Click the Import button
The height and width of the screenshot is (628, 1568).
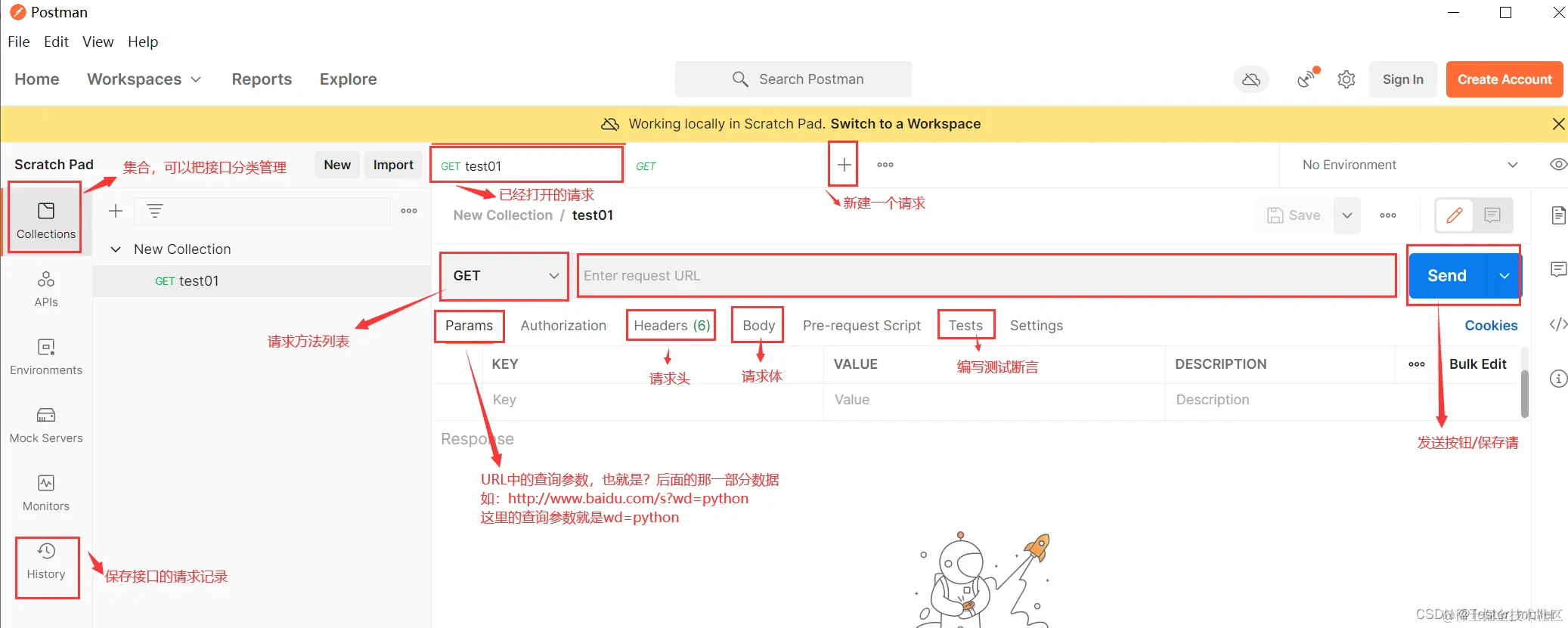(393, 165)
